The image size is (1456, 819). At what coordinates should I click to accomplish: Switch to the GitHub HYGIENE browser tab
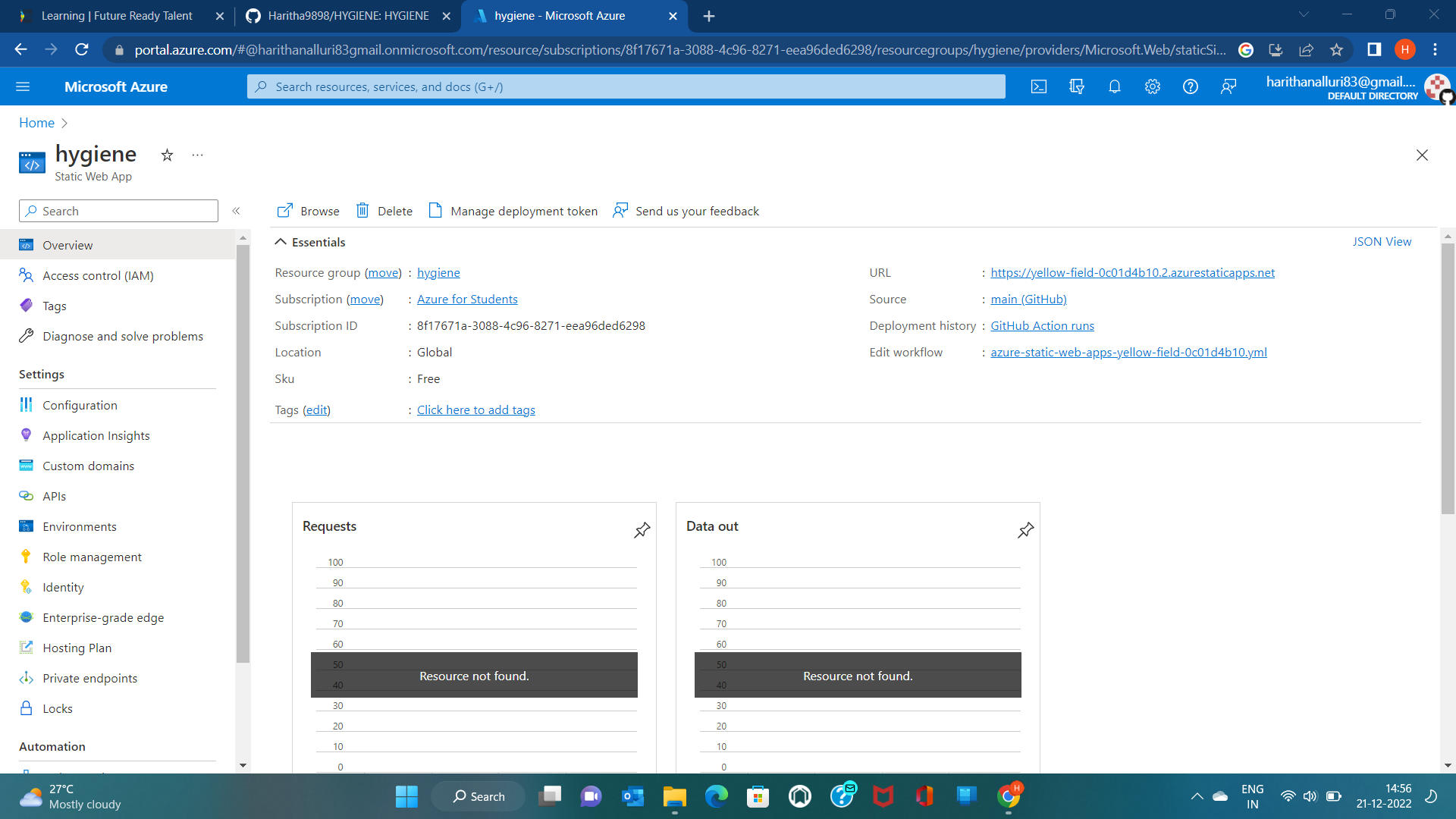pyautogui.click(x=348, y=16)
